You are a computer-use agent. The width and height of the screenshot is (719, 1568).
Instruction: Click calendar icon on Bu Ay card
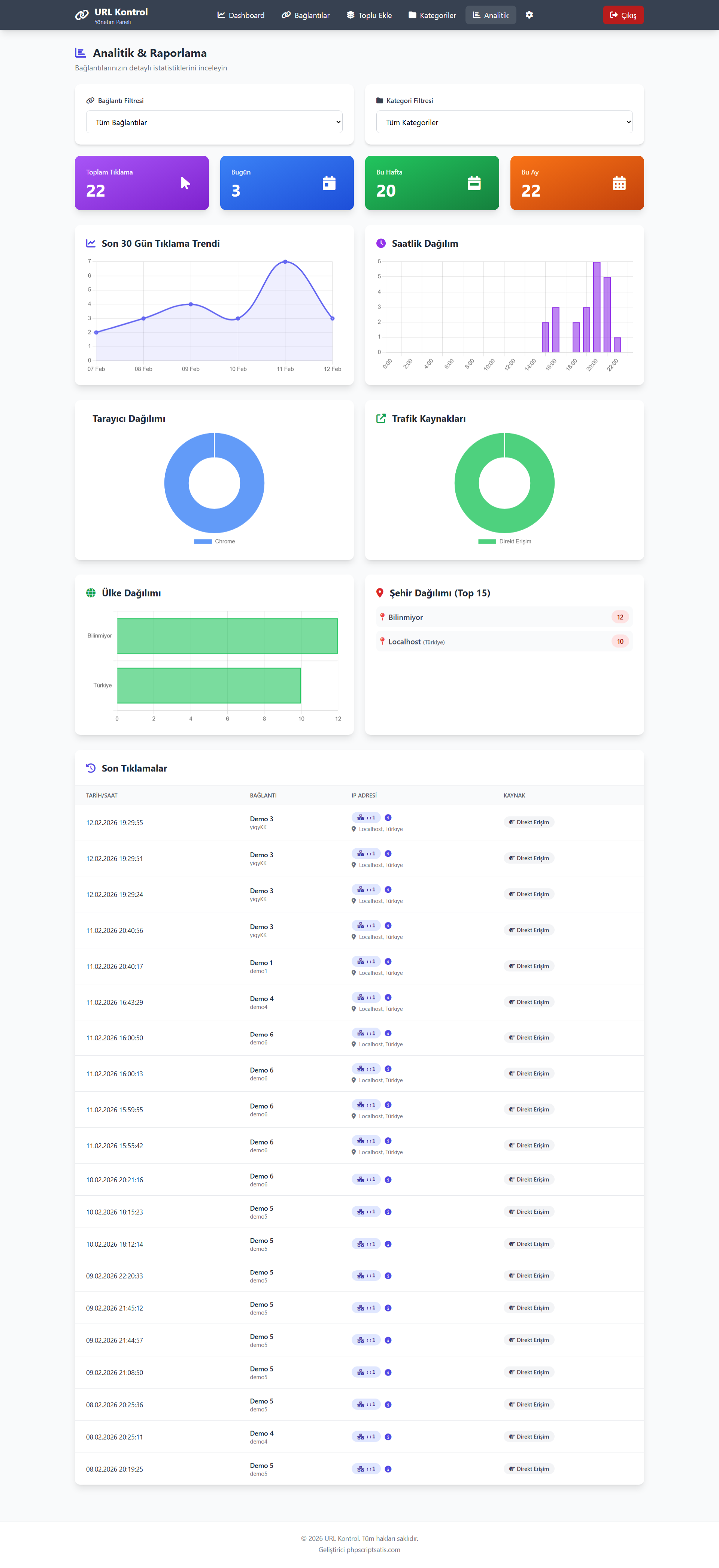(x=619, y=183)
